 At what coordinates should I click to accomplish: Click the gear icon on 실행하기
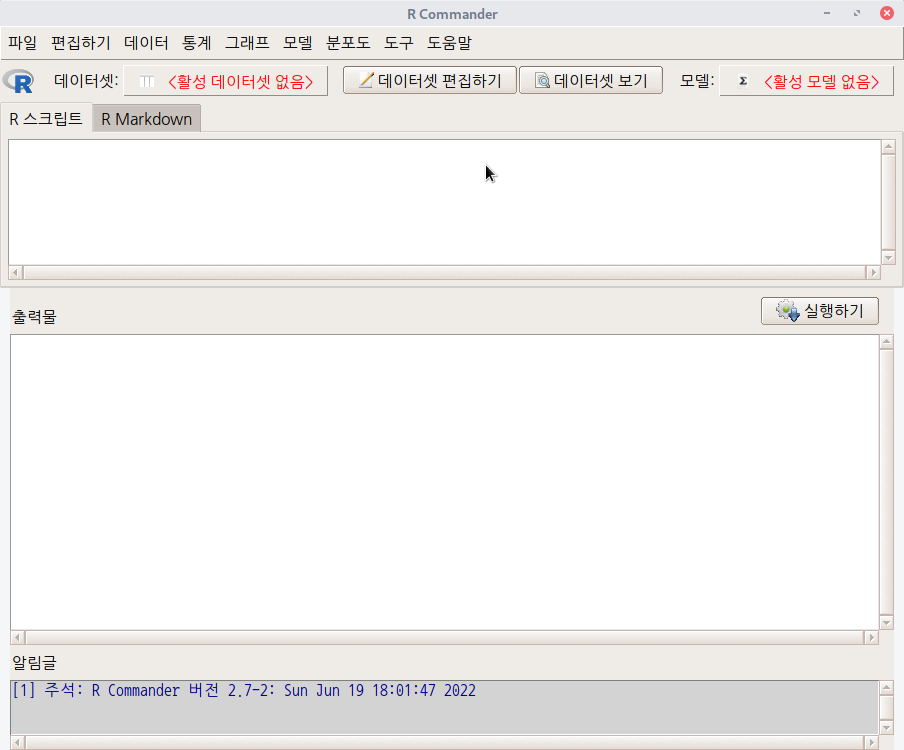click(x=788, y=311)
